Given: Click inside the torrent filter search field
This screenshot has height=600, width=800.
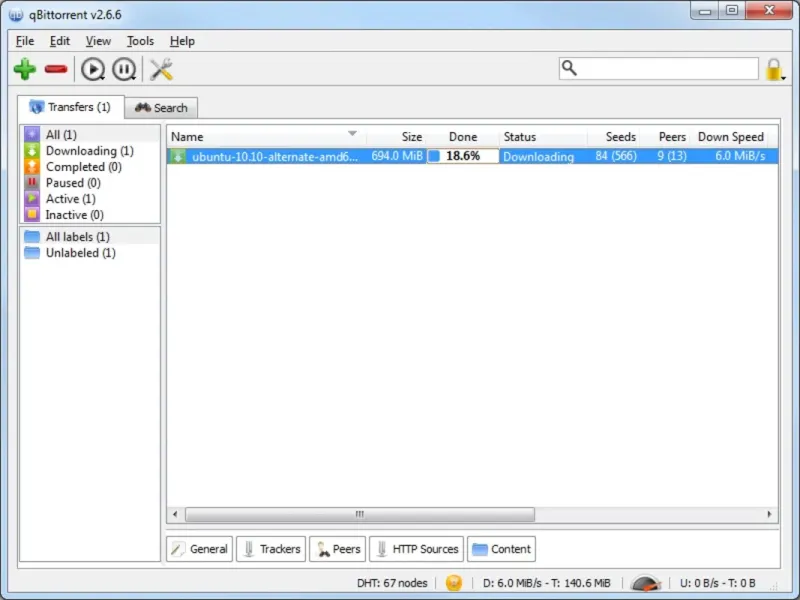Looking at the screenshot, I should click(659, 68).
